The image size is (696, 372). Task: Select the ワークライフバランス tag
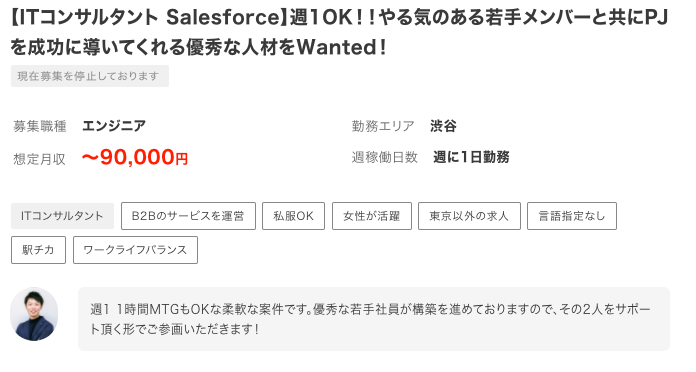click(x=135, y=250)
